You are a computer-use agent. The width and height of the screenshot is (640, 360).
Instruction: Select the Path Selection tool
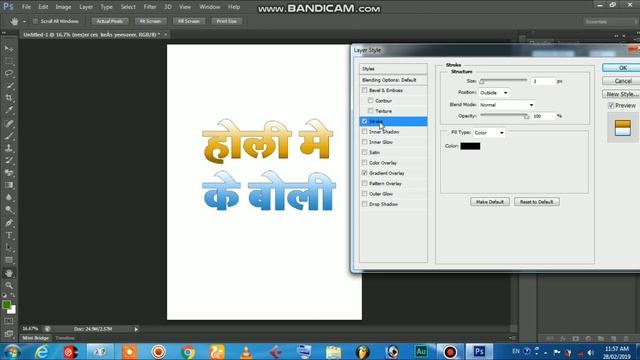click(9, 248)
